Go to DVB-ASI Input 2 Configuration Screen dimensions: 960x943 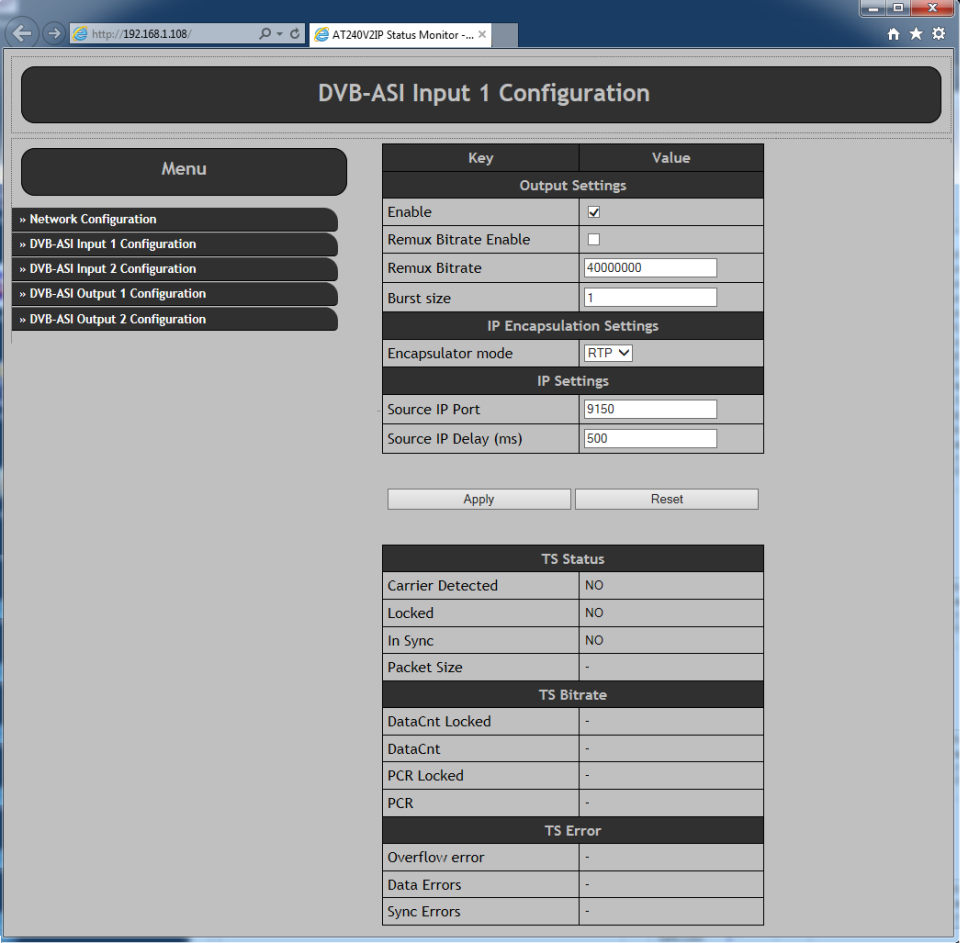[112, 269]
